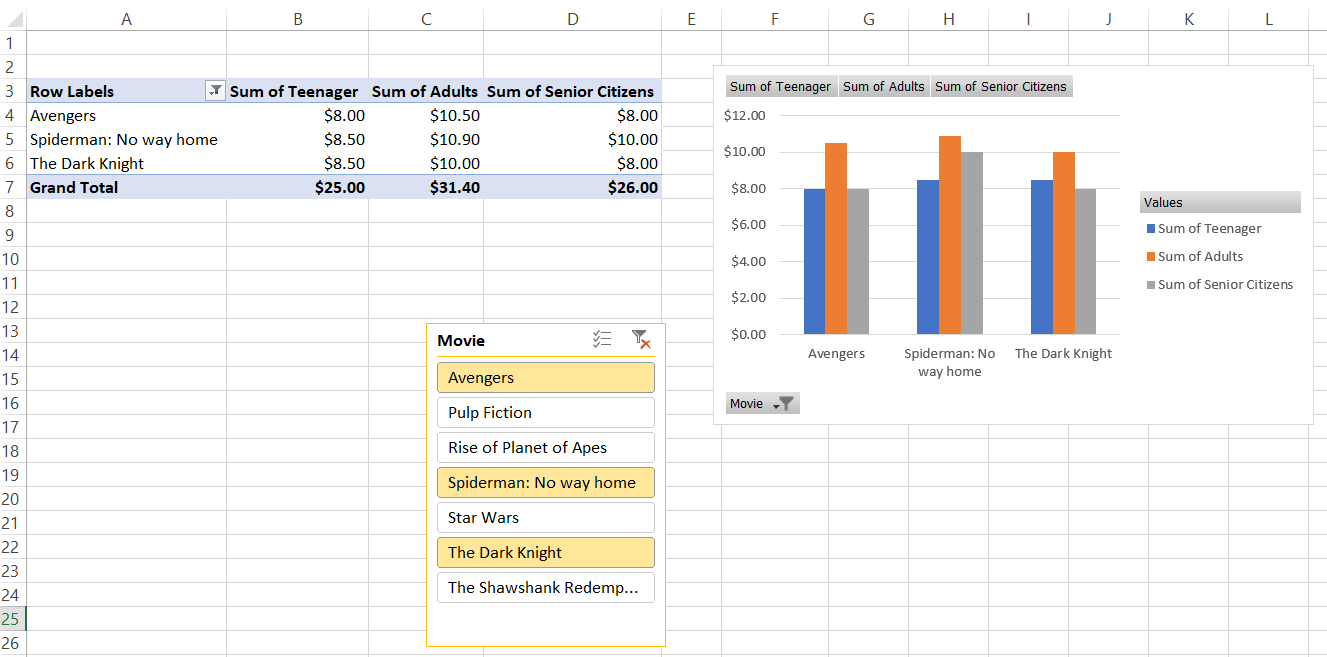Clear the Movie slicer filter
The width and height of the screenshot is (1327, 657).
pos(641,340)
